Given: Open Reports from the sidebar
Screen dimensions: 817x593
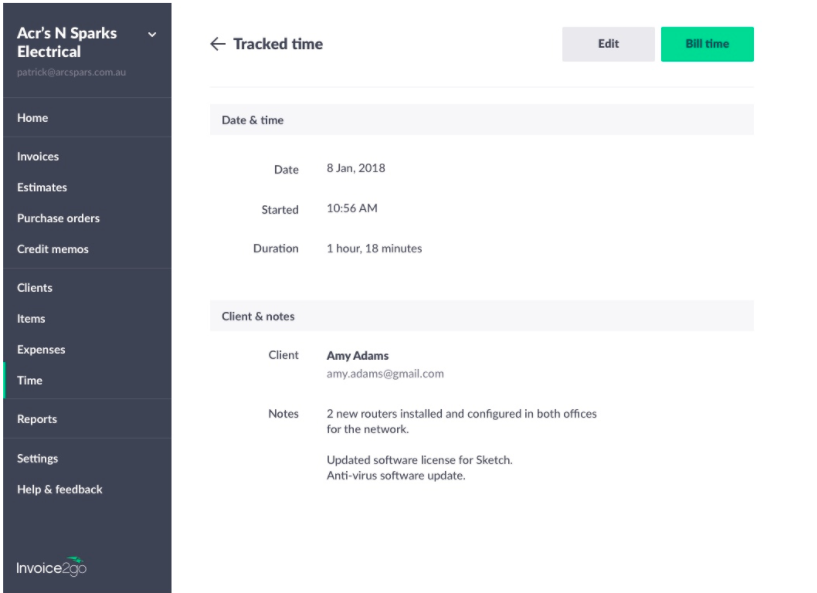Looking at the screenshot, I should pyautogui.click(x=36, y=419).
